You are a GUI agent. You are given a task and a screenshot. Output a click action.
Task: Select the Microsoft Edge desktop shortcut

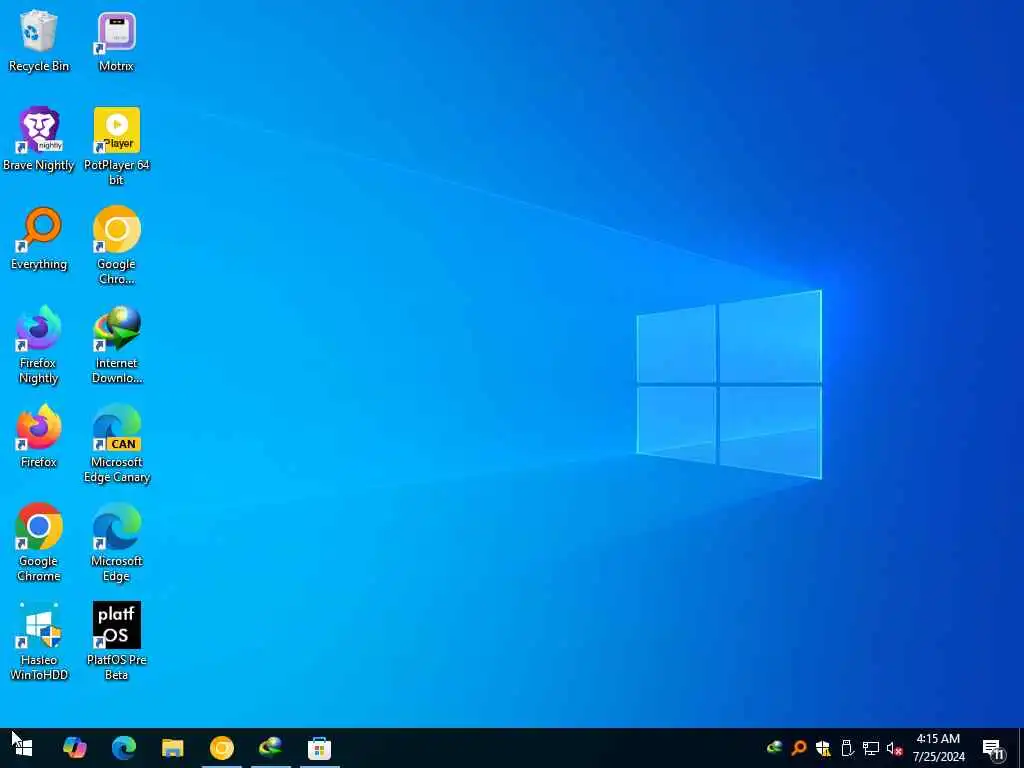[x=116, y=542]
